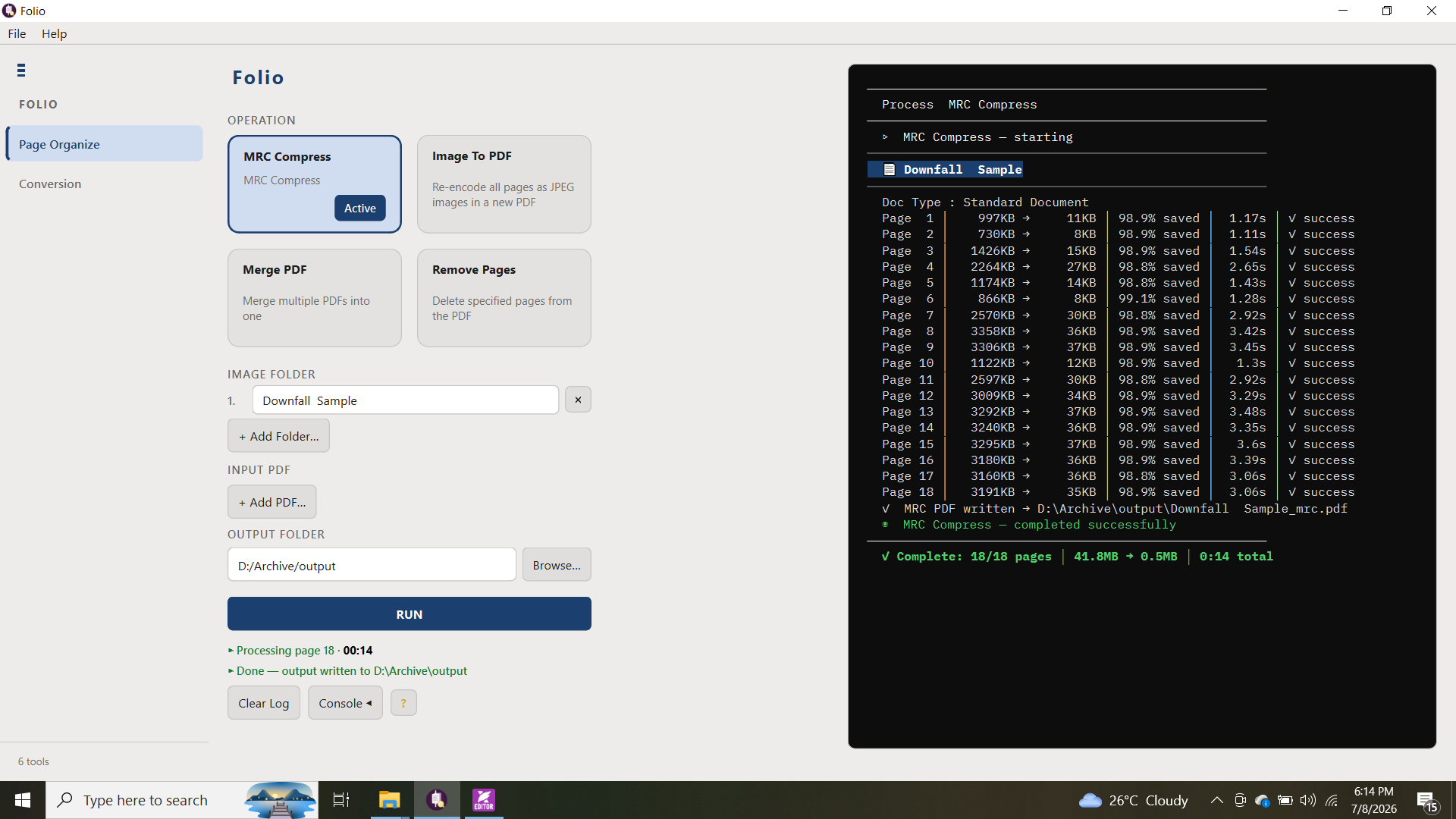1456x819 pixels.
Task: Click the taskbar search landscape illustration
Action: 280,800
